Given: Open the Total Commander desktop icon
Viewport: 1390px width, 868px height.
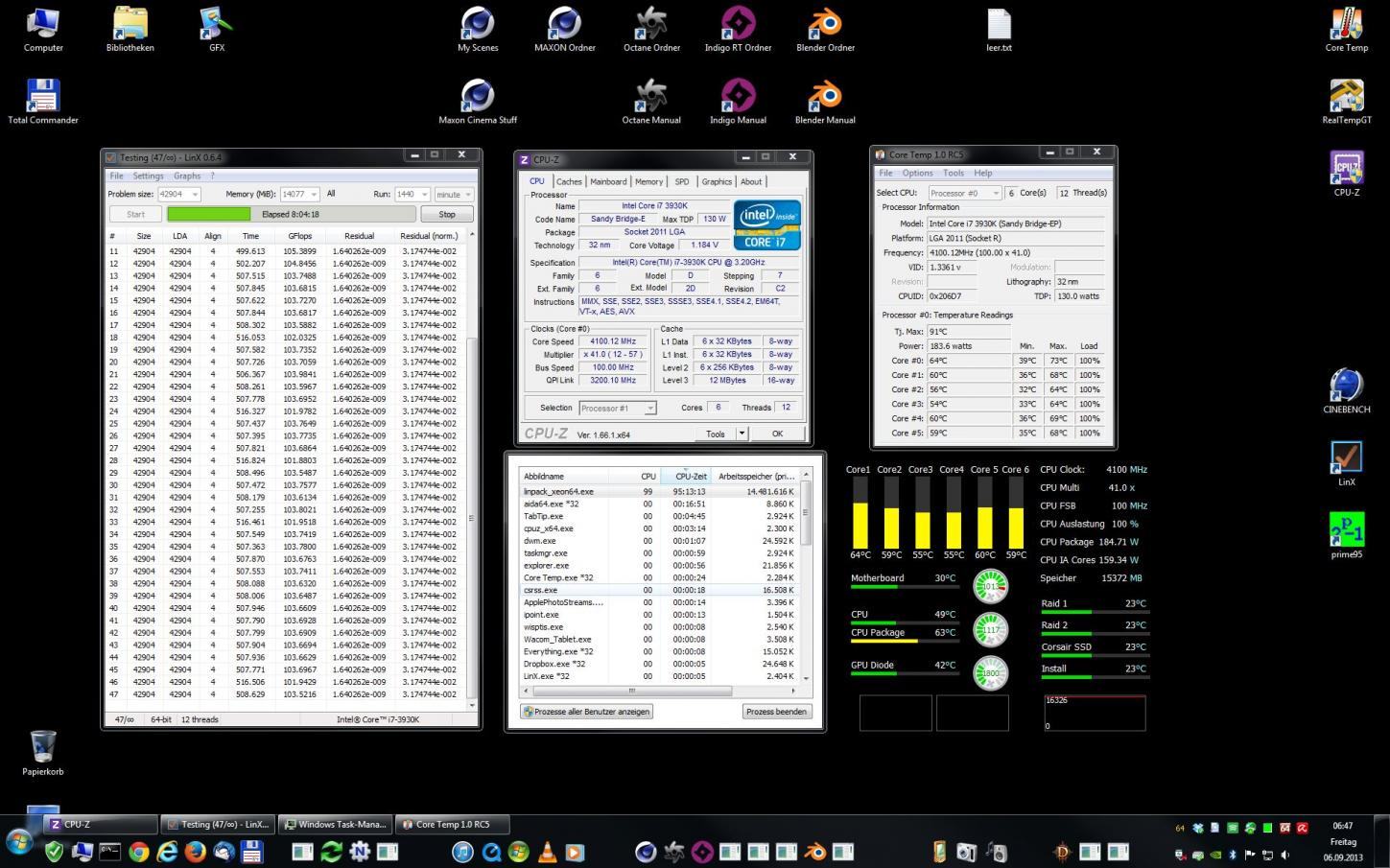Looking at the screenshot, I should click(43, 102).
